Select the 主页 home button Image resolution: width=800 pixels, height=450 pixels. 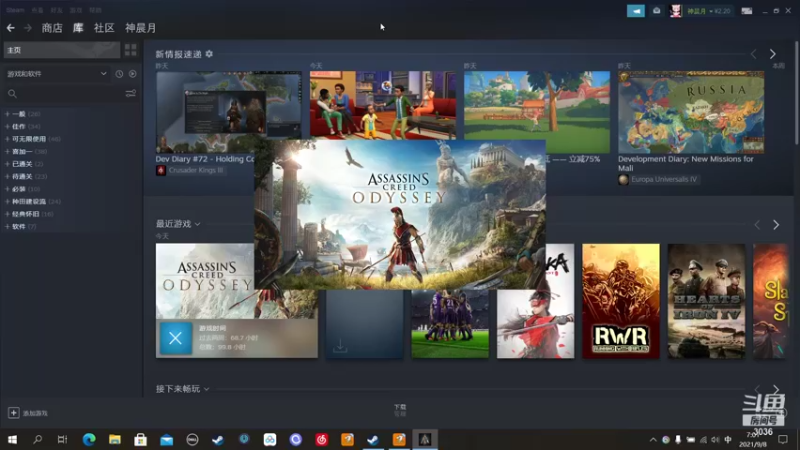click(62, 50)
